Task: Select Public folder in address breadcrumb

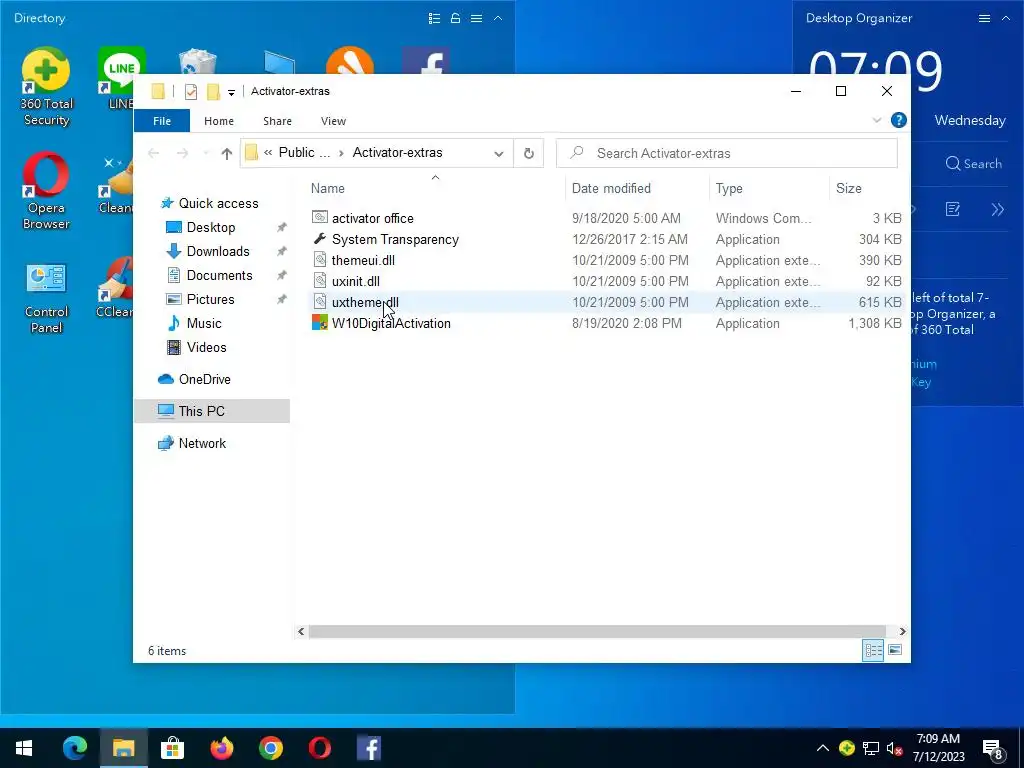Action: (x=304, y=152)
